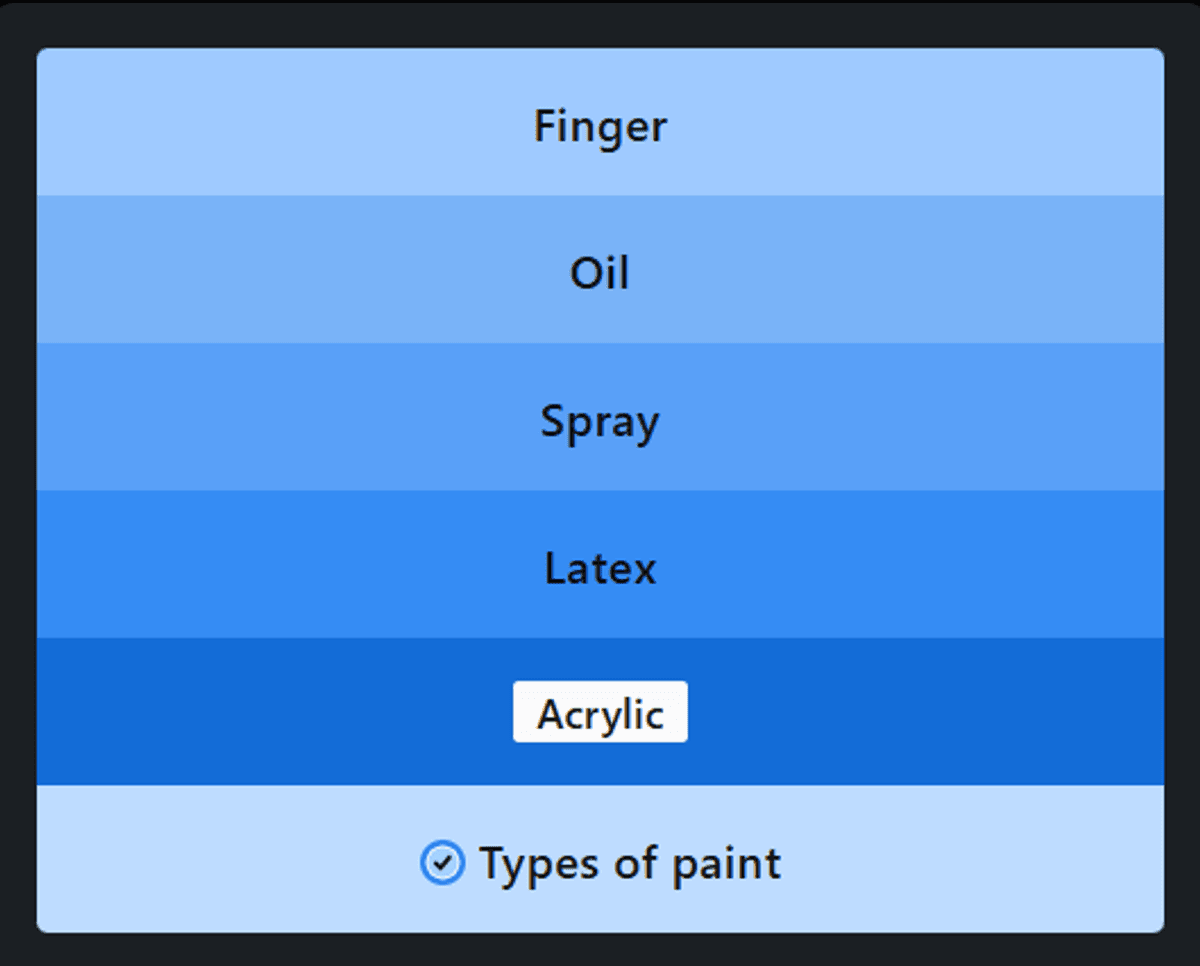Select the Latex row
This screenshot has width=1200, height=966.
pos(600,568)
